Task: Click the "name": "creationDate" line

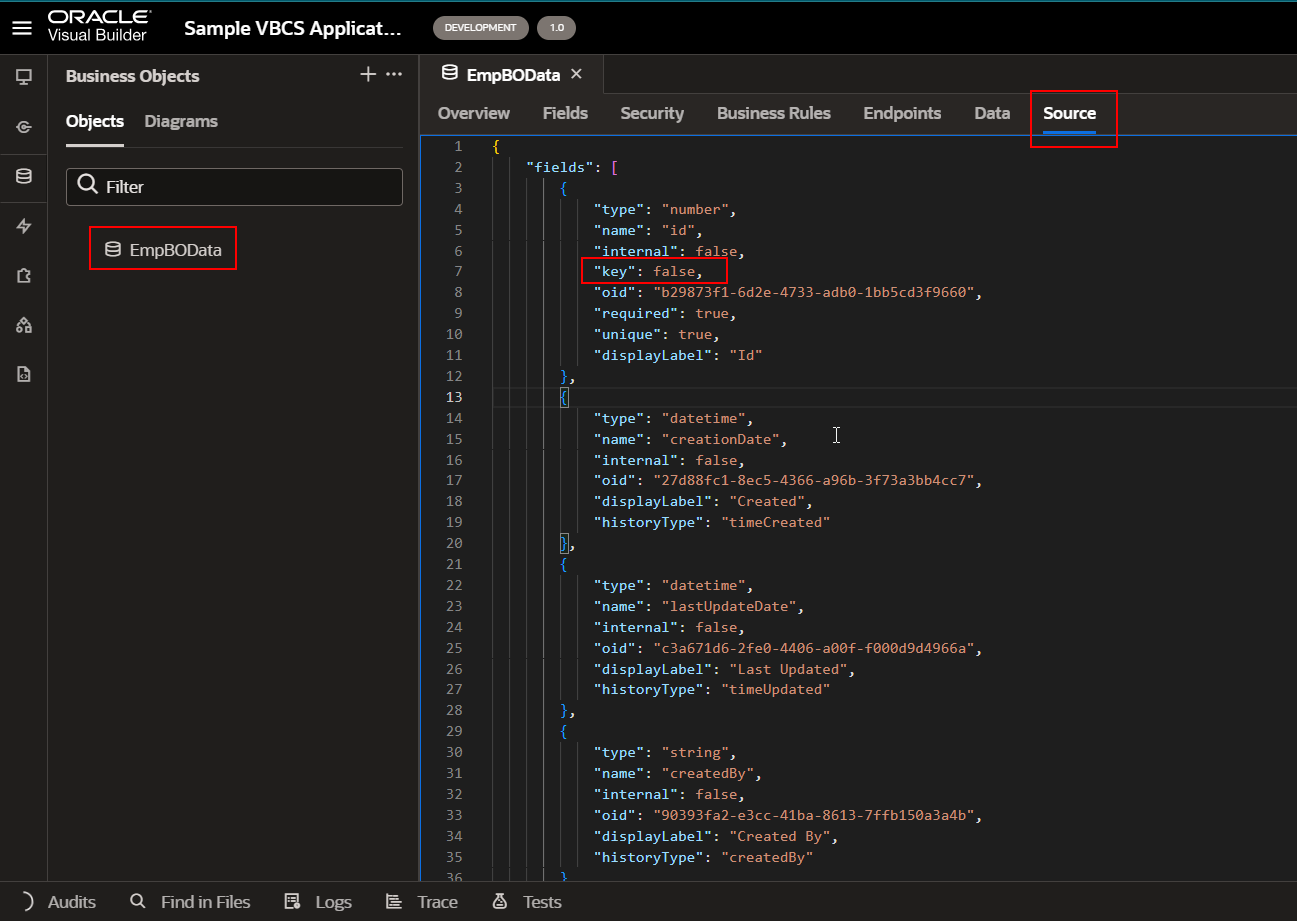Action: click(691, 439)
